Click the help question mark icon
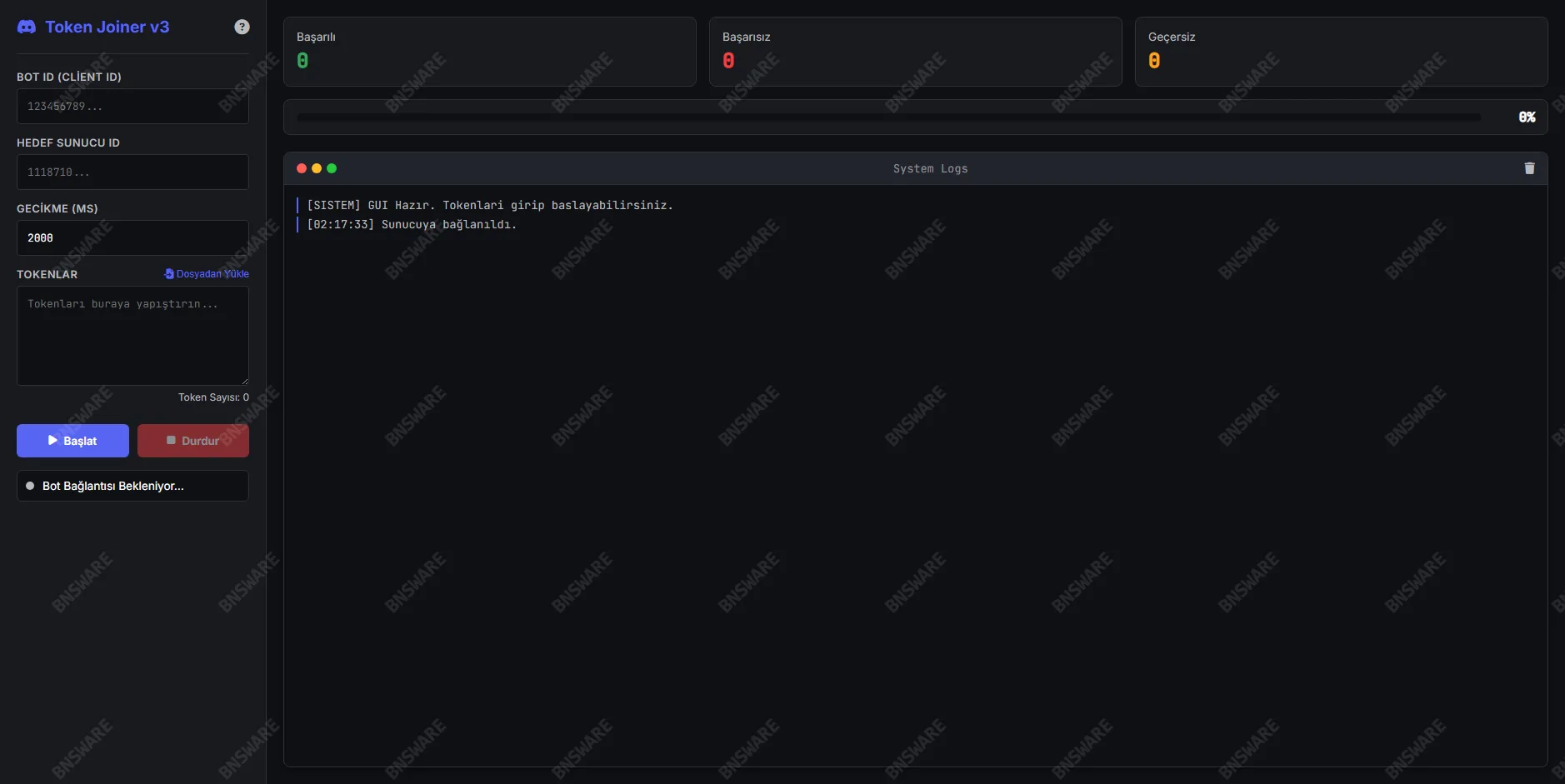1565x784 pixels. click(x=242, y=27)
